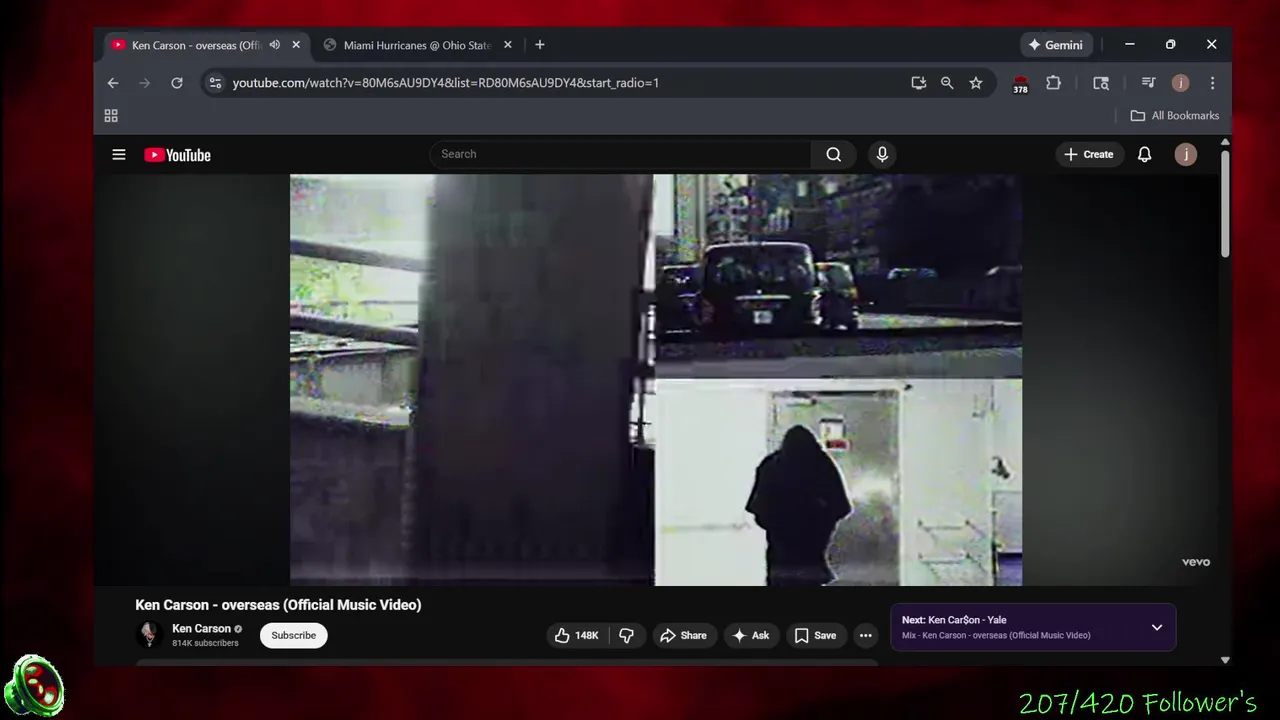The width and height of the screenshot is (1280, 720).
Task: Click the vevo logo on video
Action: 1196,562
